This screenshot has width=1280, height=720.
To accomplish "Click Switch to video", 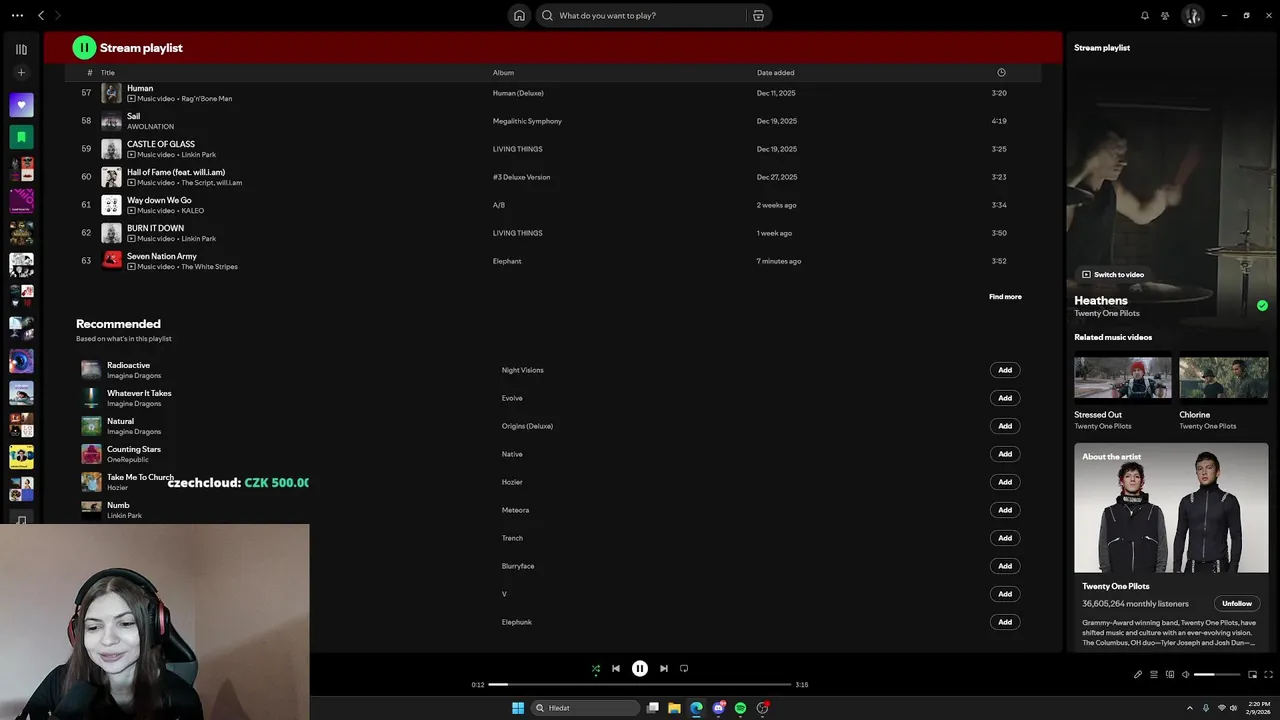I will [1113, 274].
